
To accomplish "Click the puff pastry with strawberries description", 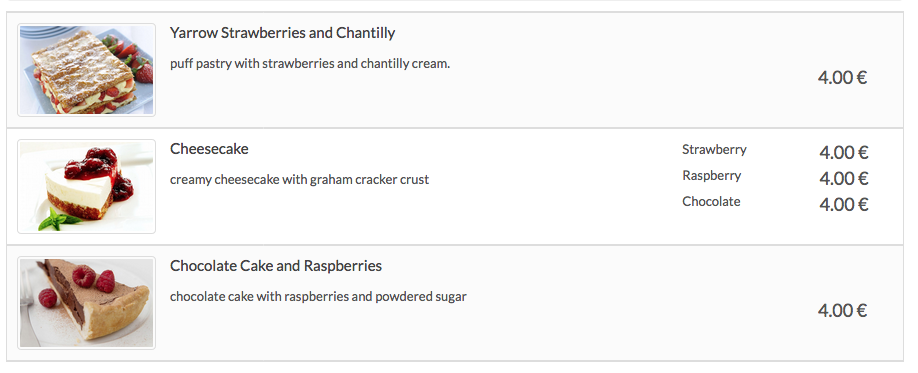I will tap(310, 63).
